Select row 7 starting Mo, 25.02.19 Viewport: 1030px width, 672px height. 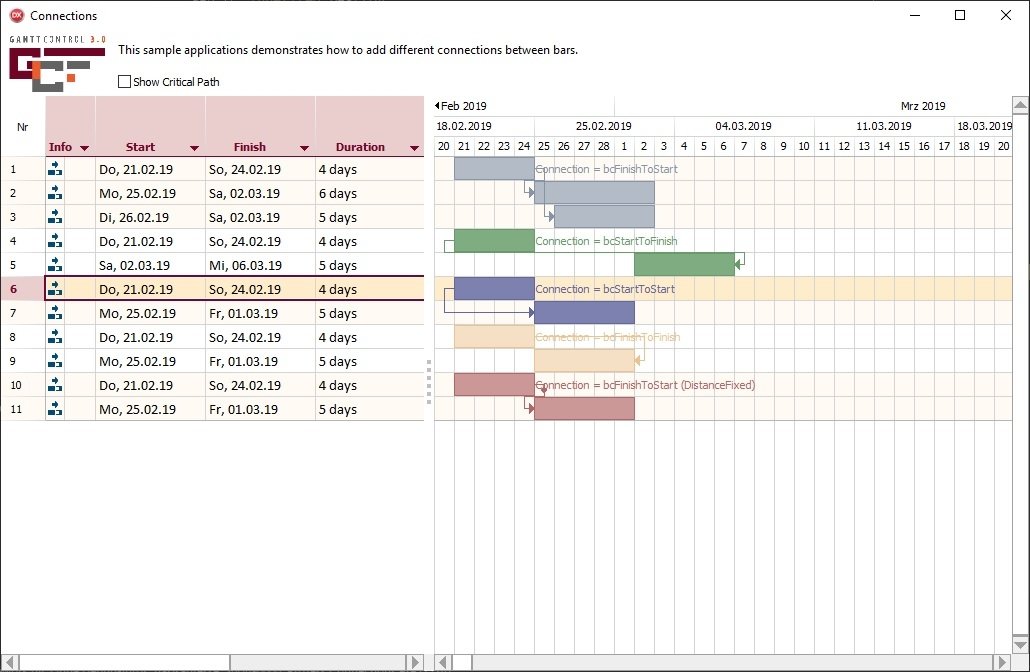click(212, 313)
